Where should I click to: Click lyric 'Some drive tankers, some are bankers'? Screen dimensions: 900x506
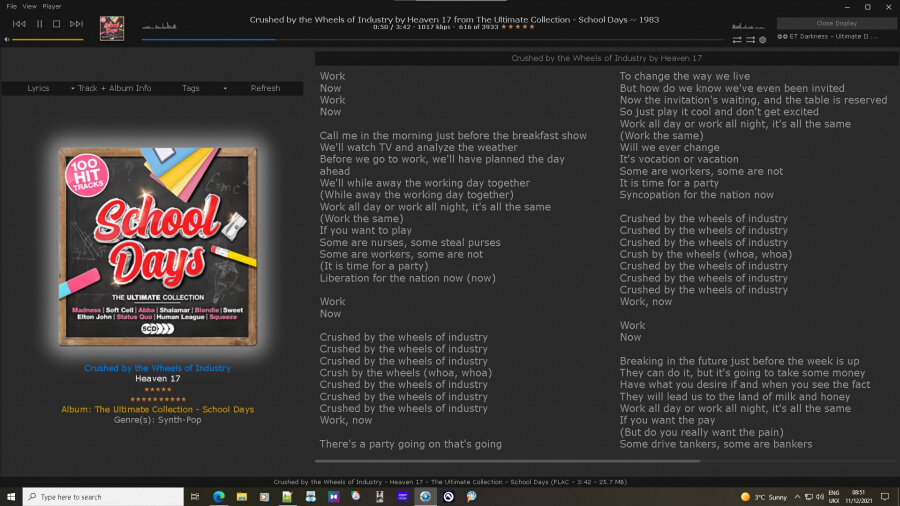716,444
